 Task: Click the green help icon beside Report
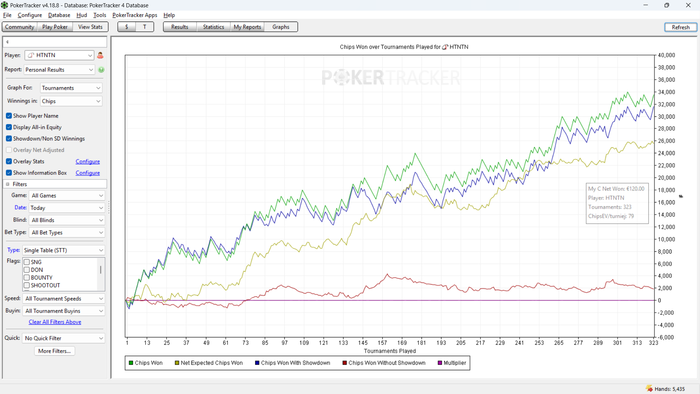[x=101, y=70]
